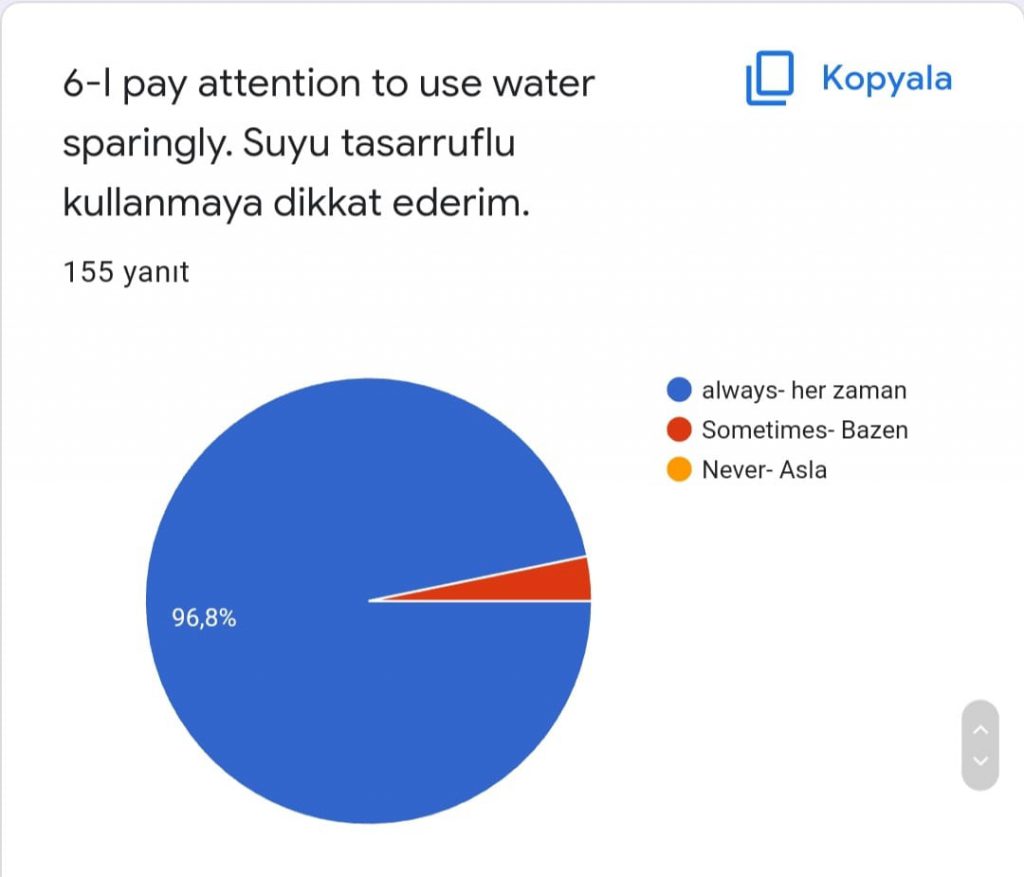Select the 'Never- Asla' legend entry
The height and width of the screenshot is (877, 1024).
click(763, 469)
